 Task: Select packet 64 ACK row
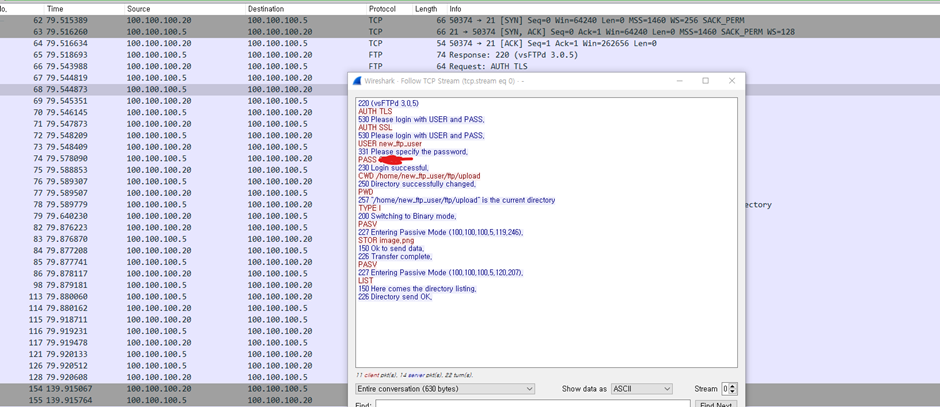pyautogui.click(x=470, y=43)
